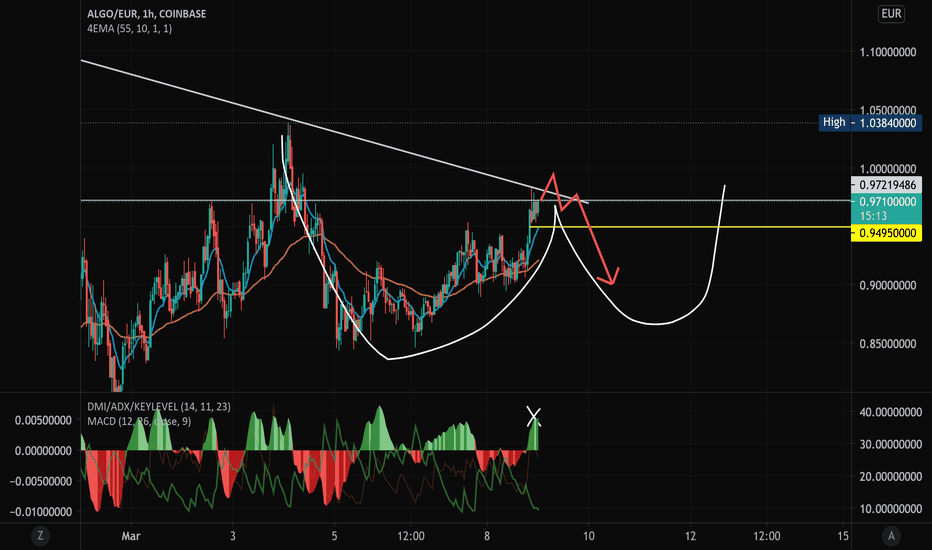The image size is (932, 550).
Task: Click the Mar date on time axis
Action: click(131, 536)
